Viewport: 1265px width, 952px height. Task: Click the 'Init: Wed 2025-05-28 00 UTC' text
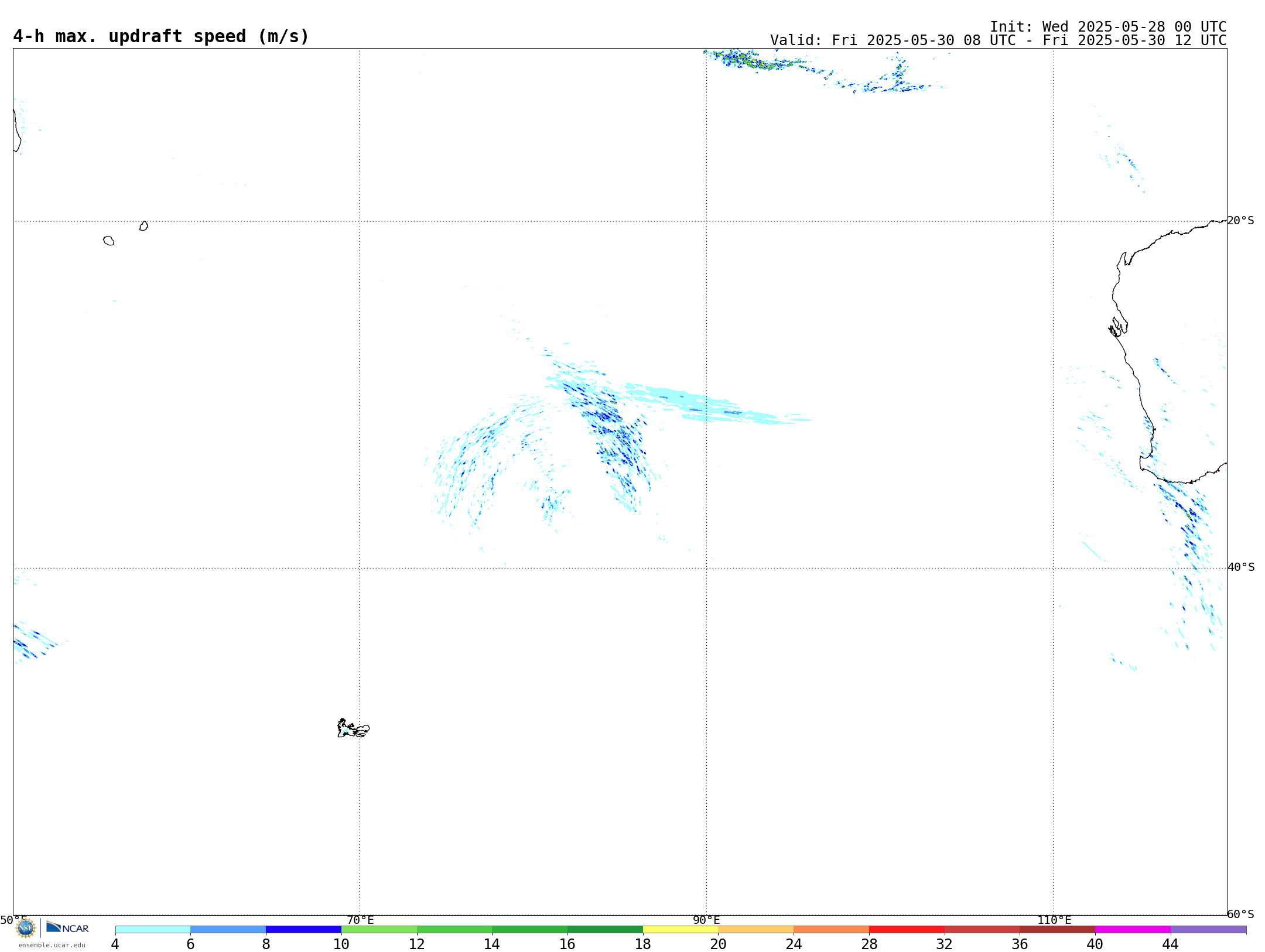[x=1108, y=27]
